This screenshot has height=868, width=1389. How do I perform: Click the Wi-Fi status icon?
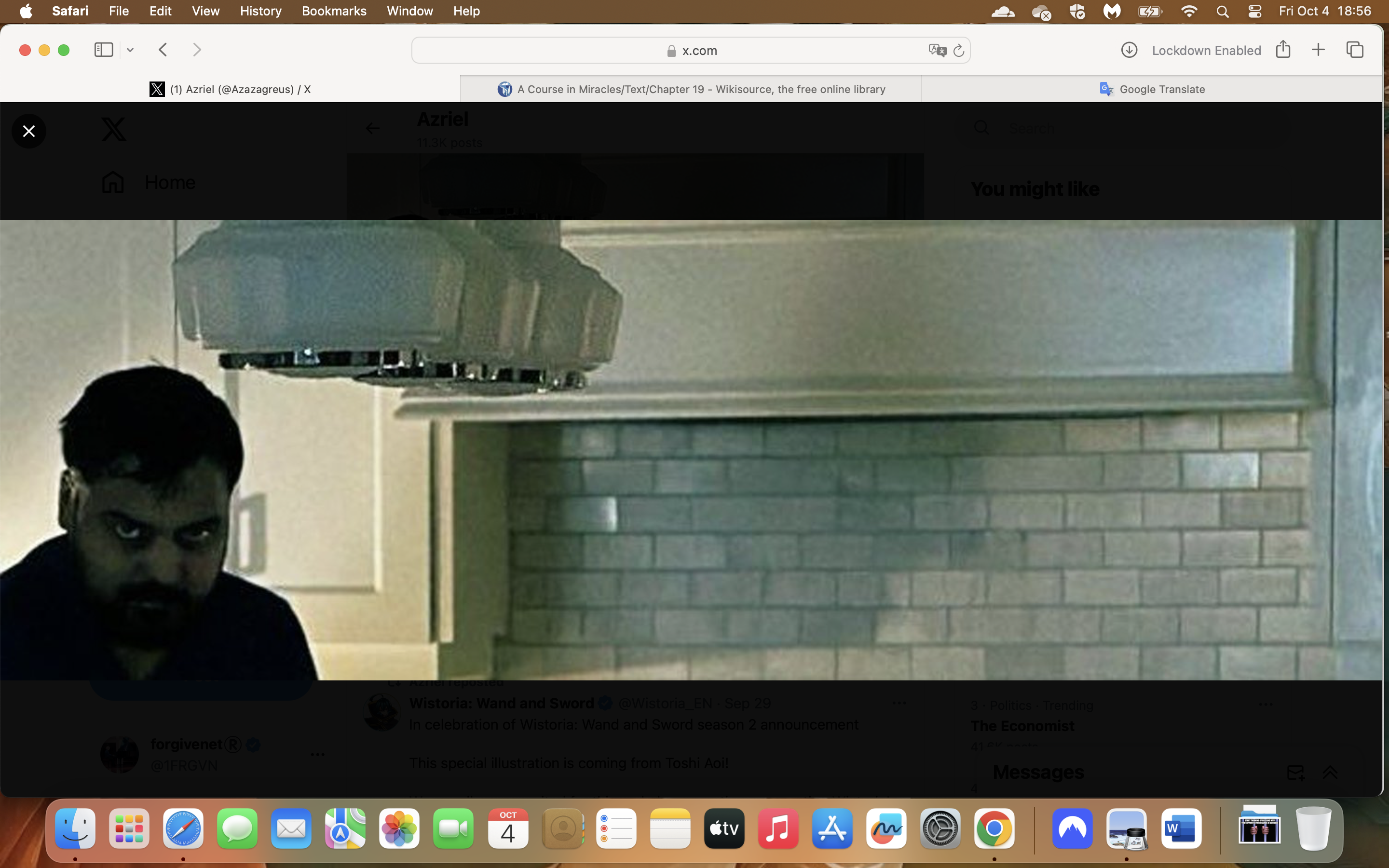coord(1189,11)
